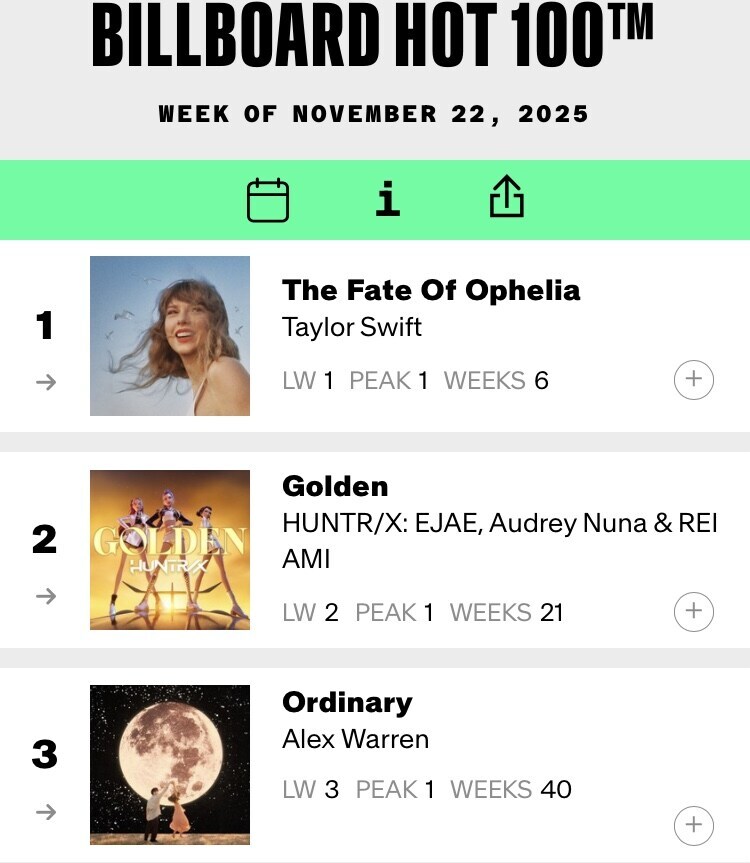Tap the share chart icon
The image size is (750, 863).
tap(507, 197)
